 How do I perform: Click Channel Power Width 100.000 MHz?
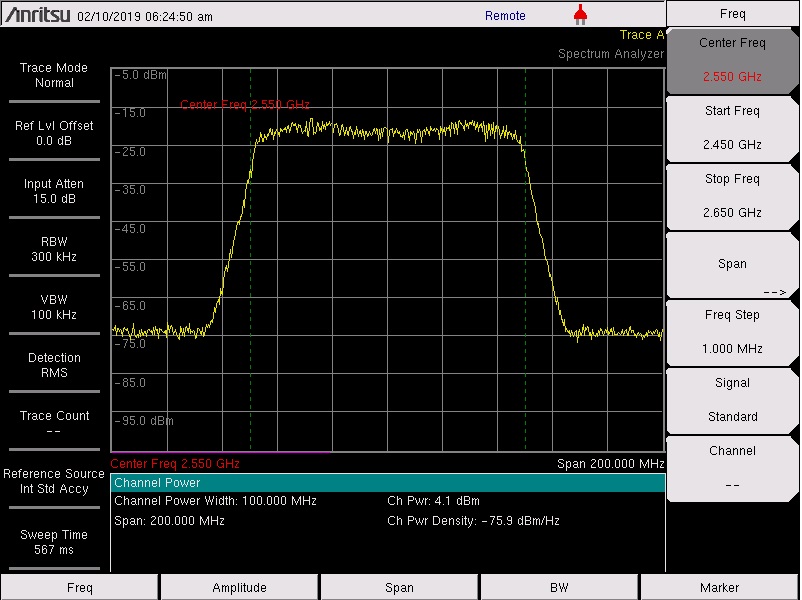215,501
